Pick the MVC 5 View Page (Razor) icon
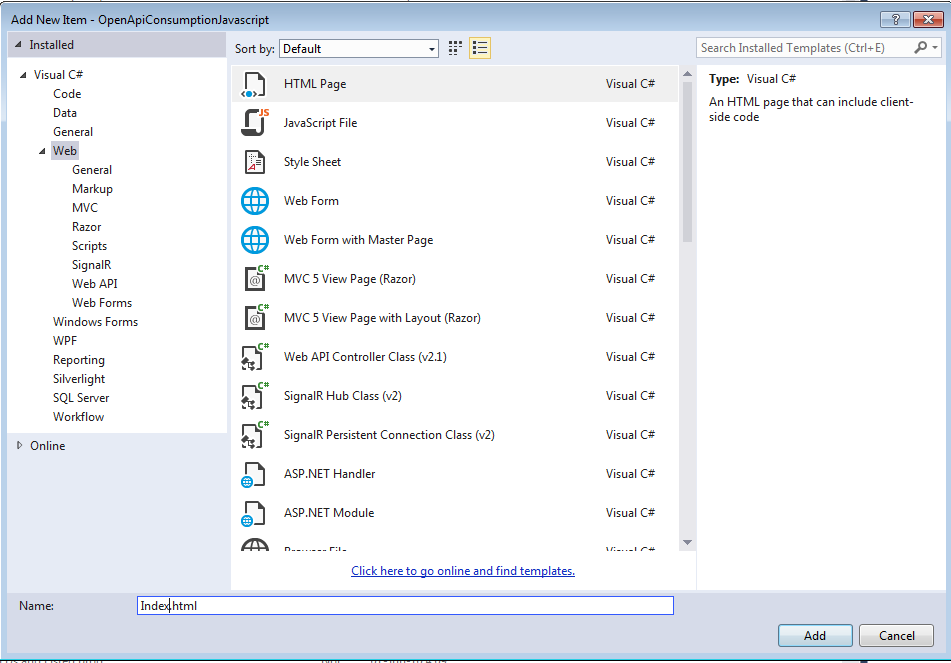Viewport: 951px width, 663px height. 255,279
